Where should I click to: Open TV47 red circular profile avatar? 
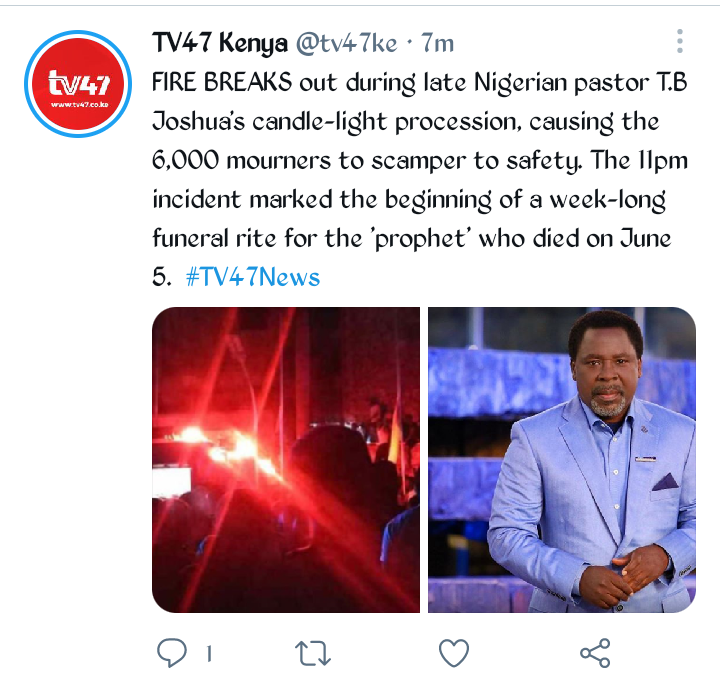pos(78,84)
